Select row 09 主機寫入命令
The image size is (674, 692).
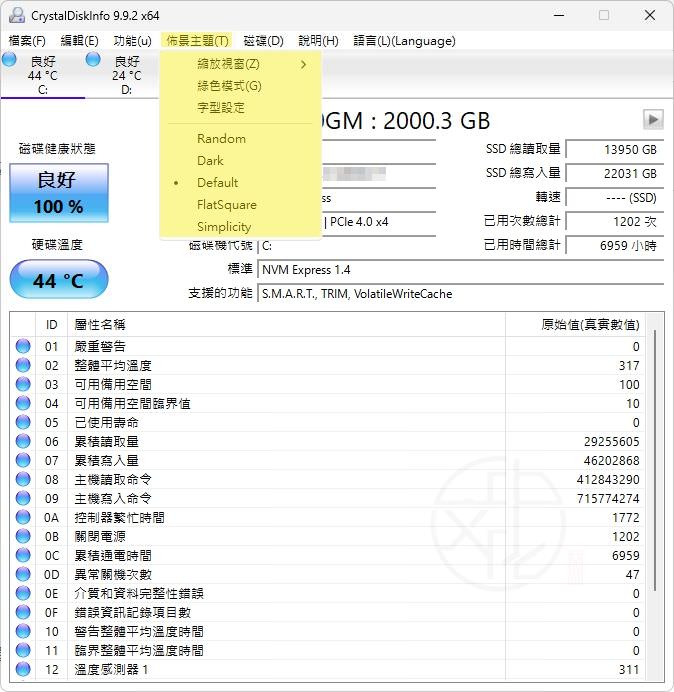(x=328, y=498)
